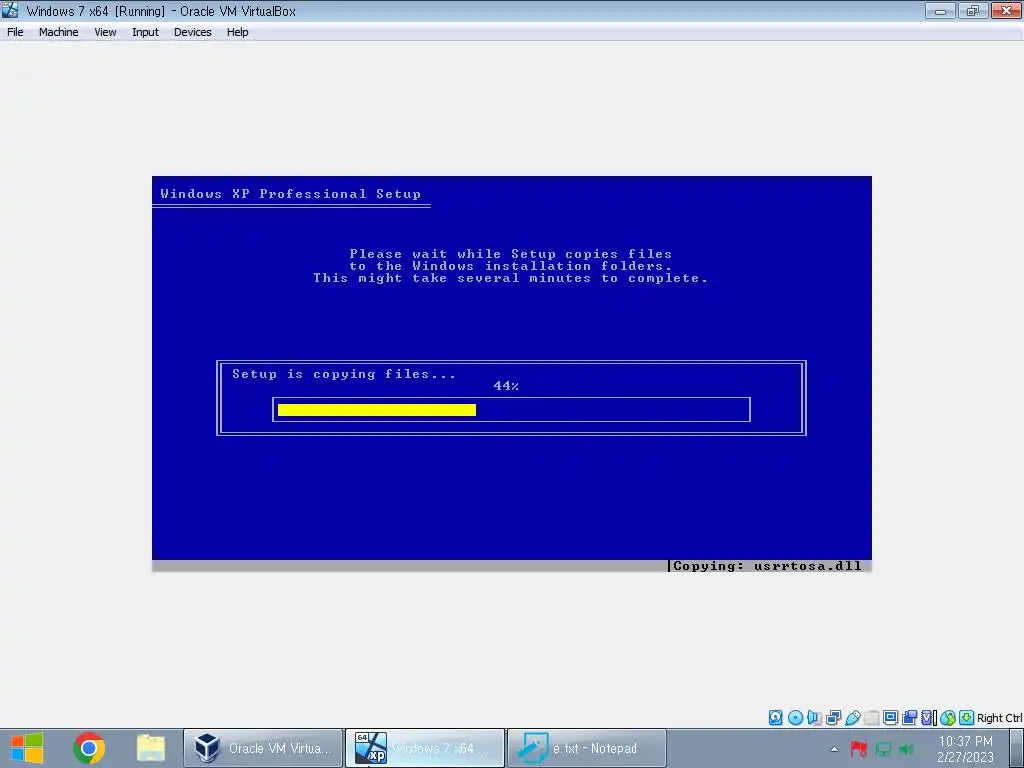Open the Input menu
The image size is (1024, 768).
pyautogui.click(x=145, y=32)
